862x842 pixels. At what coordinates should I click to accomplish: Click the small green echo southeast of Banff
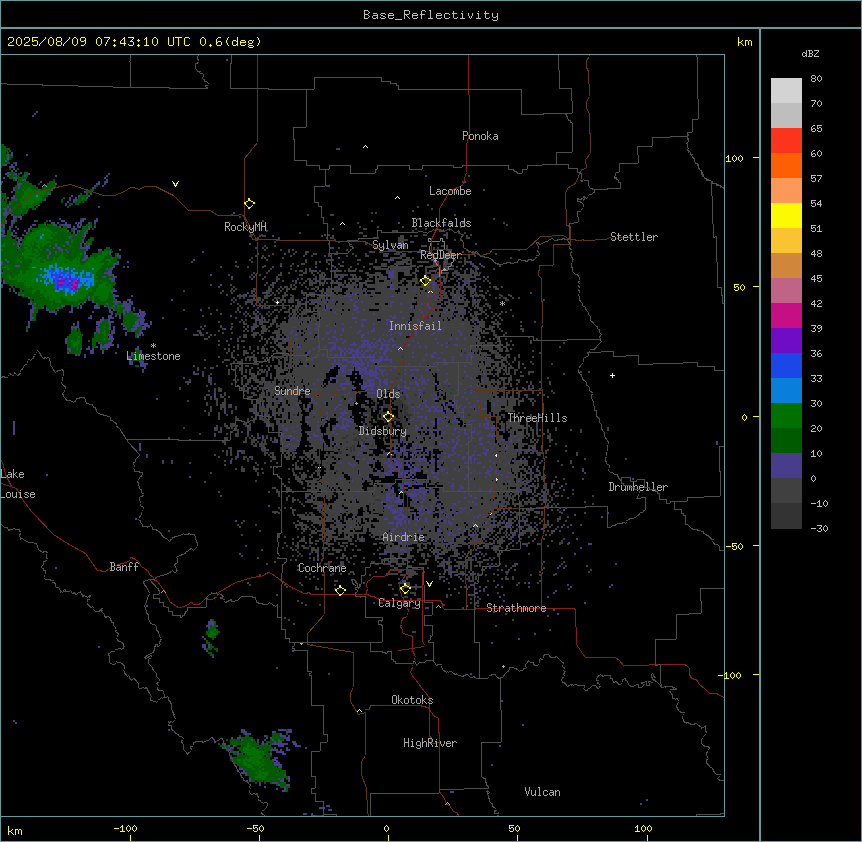point(212,636)
